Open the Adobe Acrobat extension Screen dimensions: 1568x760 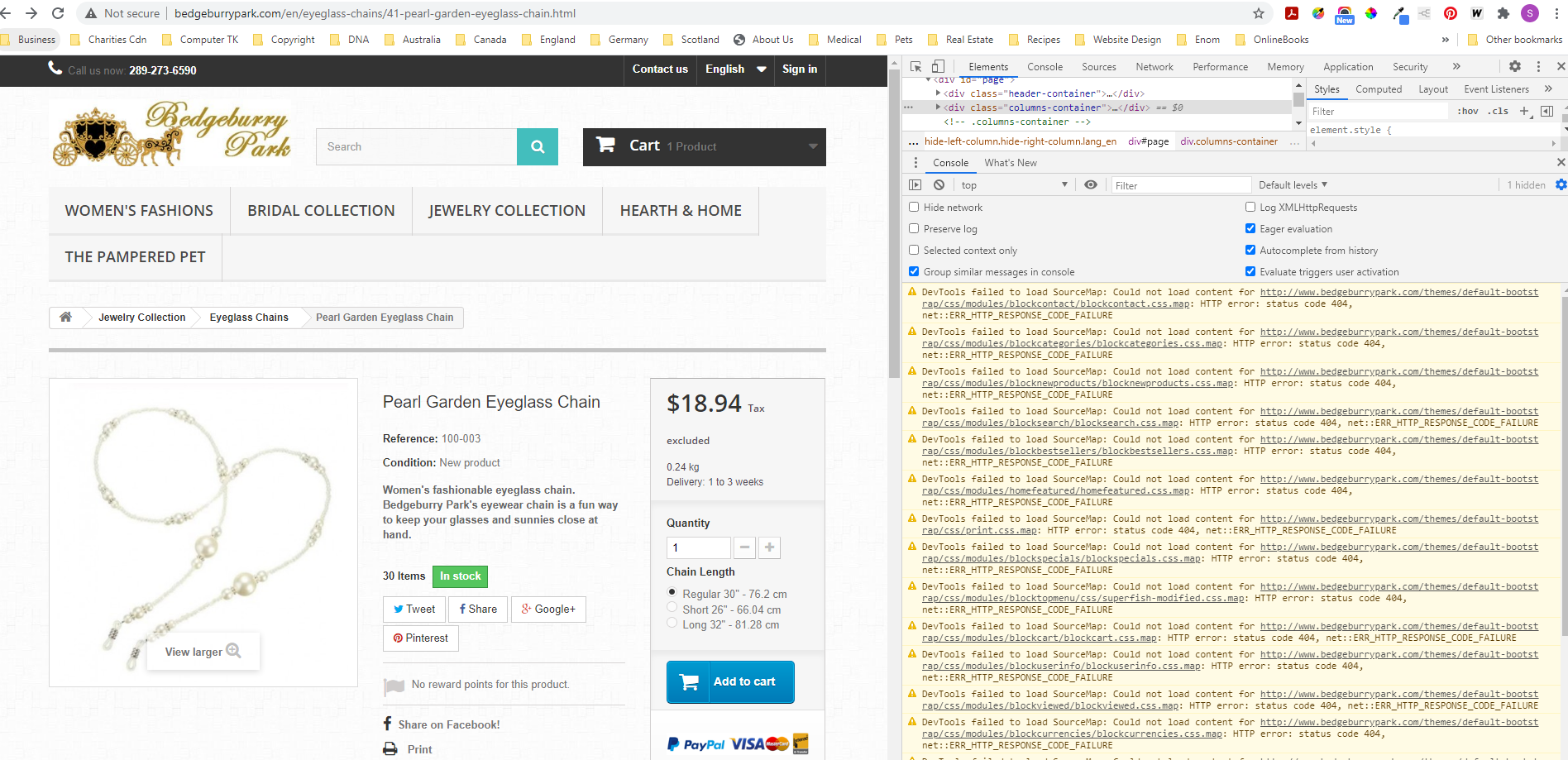pos(1292,13)
